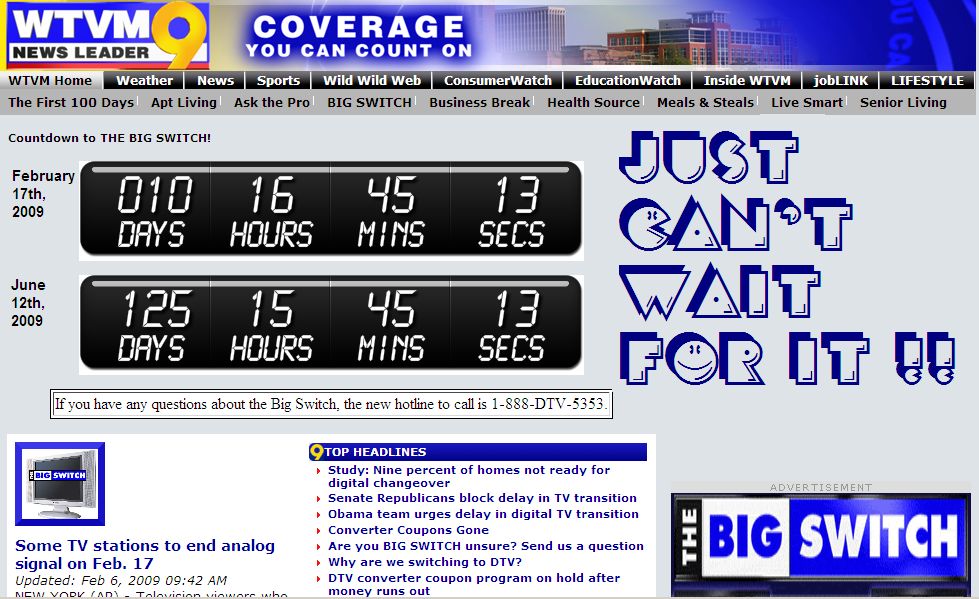This screenshot has width=979, height=599.
Task: Open Meals & Steals link
Action: click(x=706, y=102)
